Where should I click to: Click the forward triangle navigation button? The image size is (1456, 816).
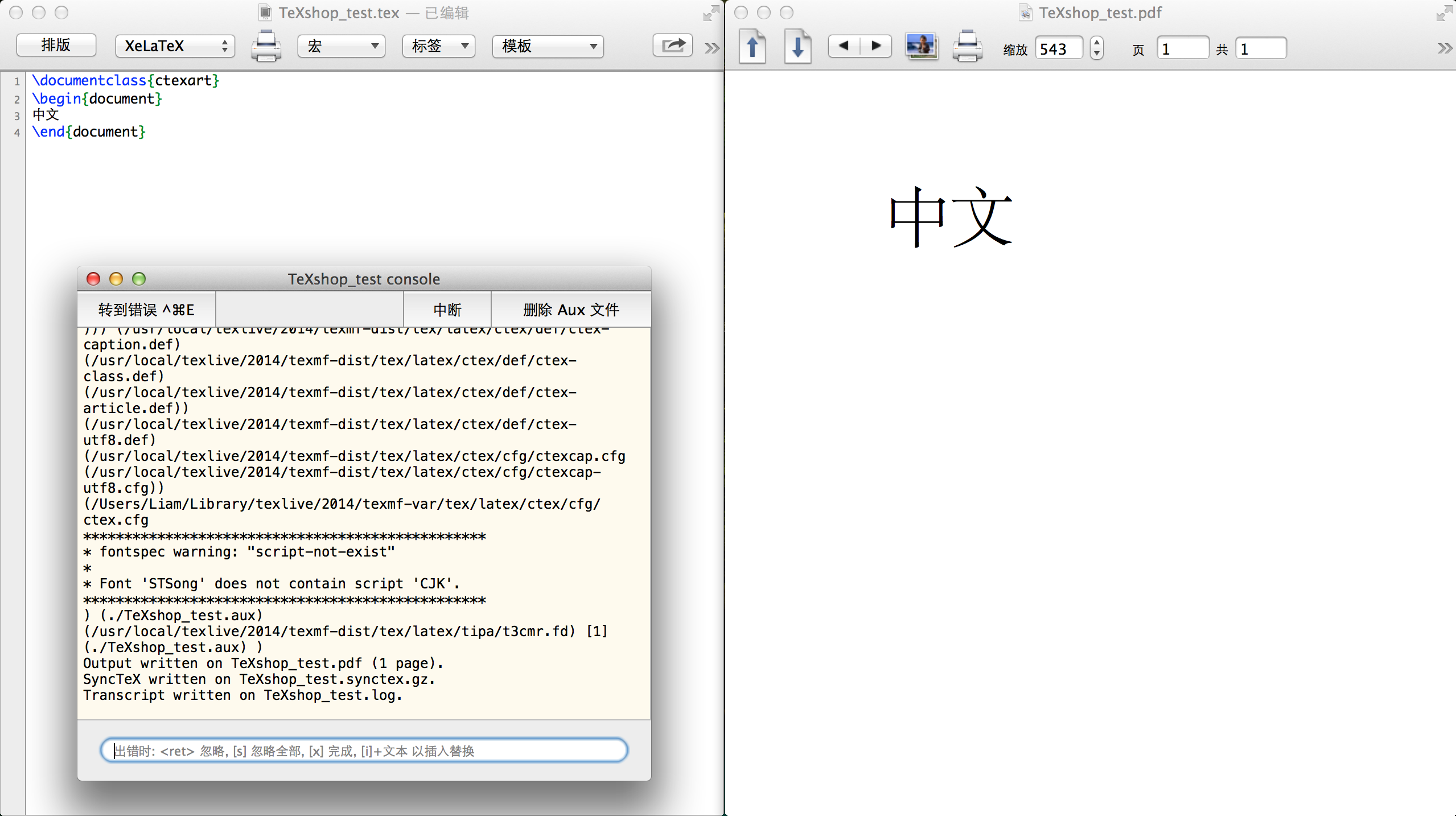876,46
